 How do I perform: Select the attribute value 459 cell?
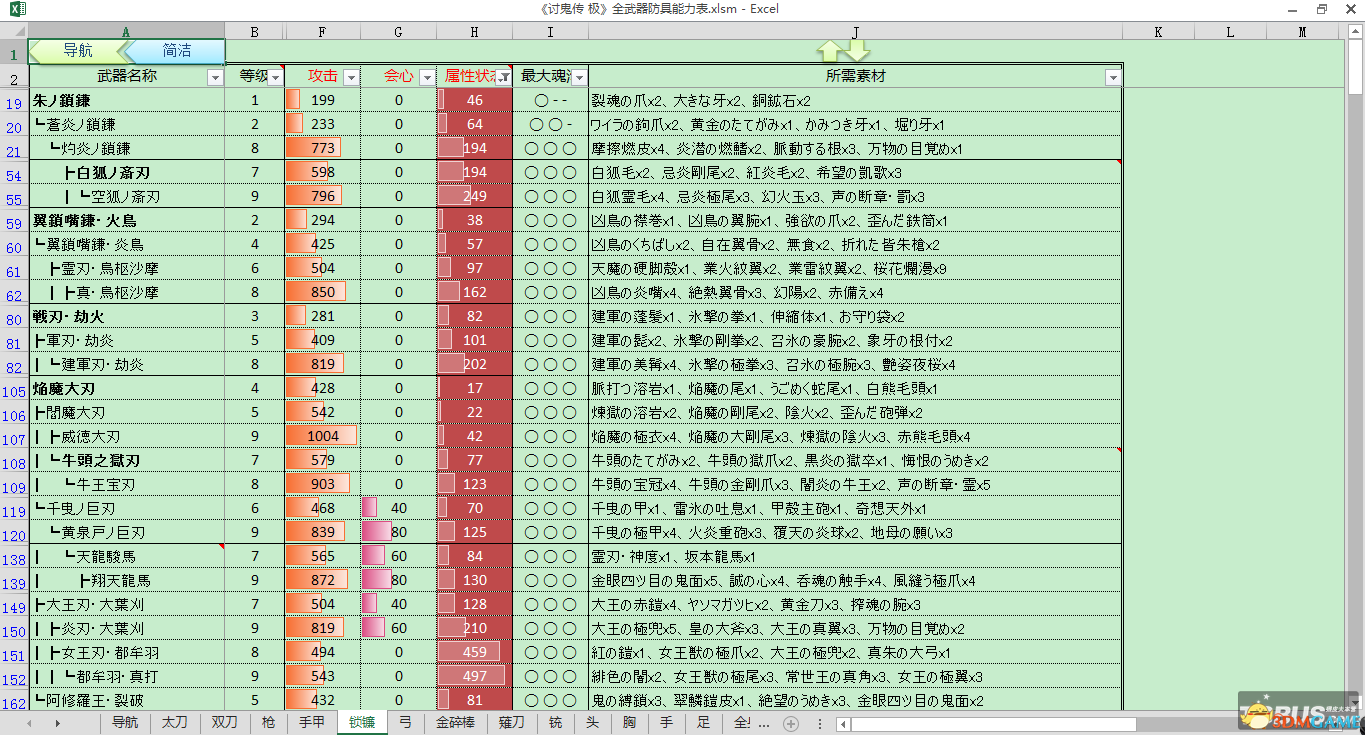pyautogui.click(x=474, y=652)
